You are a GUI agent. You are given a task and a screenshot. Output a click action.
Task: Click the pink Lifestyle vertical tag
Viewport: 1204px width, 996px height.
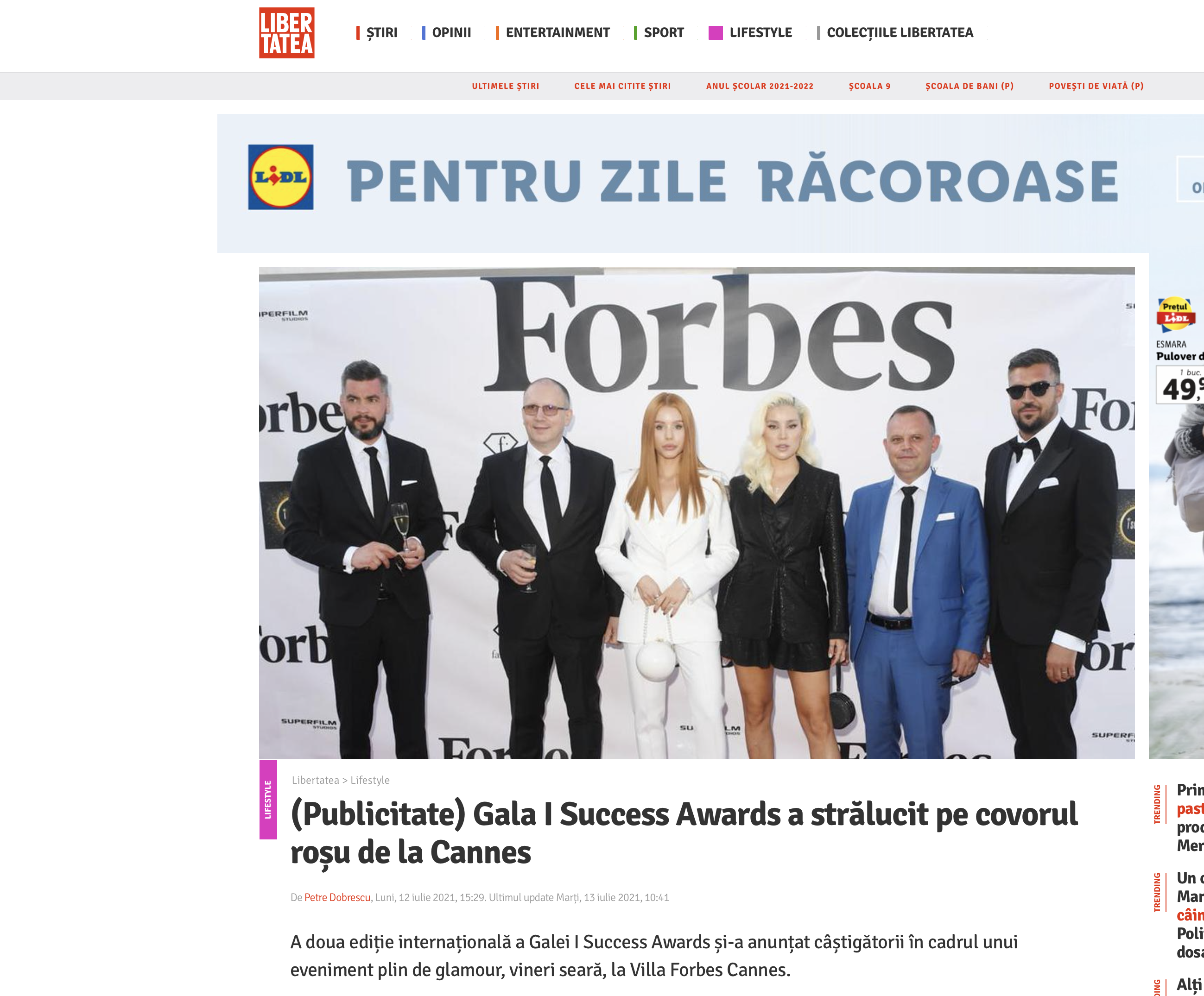pos(268,800)
